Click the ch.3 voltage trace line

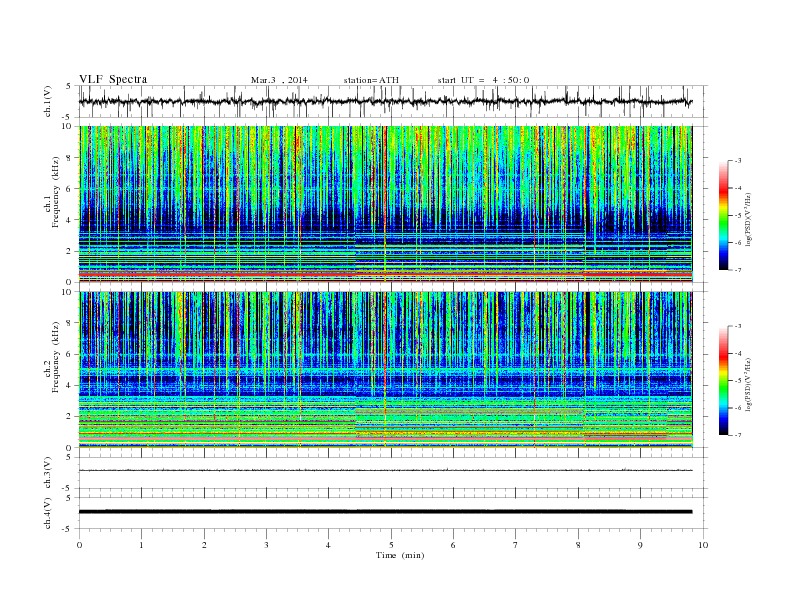[386, 471]
